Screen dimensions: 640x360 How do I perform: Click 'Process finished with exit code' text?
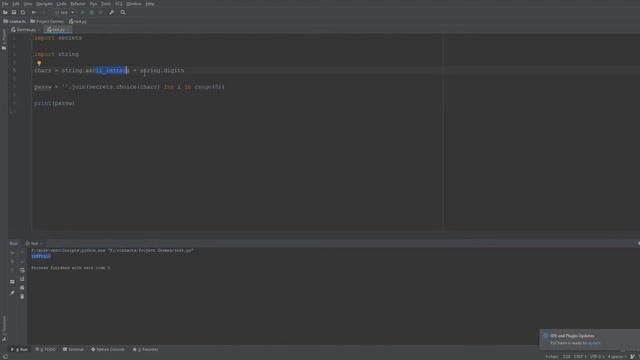coord(71,268)
